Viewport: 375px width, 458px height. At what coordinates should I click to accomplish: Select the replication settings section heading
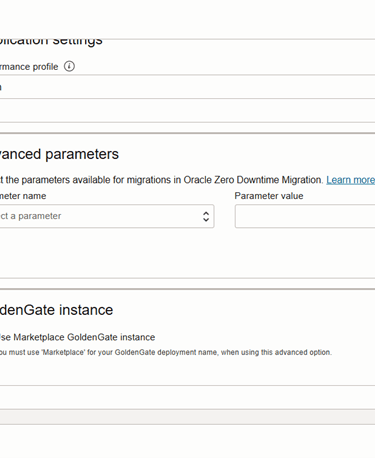point(51,41)
